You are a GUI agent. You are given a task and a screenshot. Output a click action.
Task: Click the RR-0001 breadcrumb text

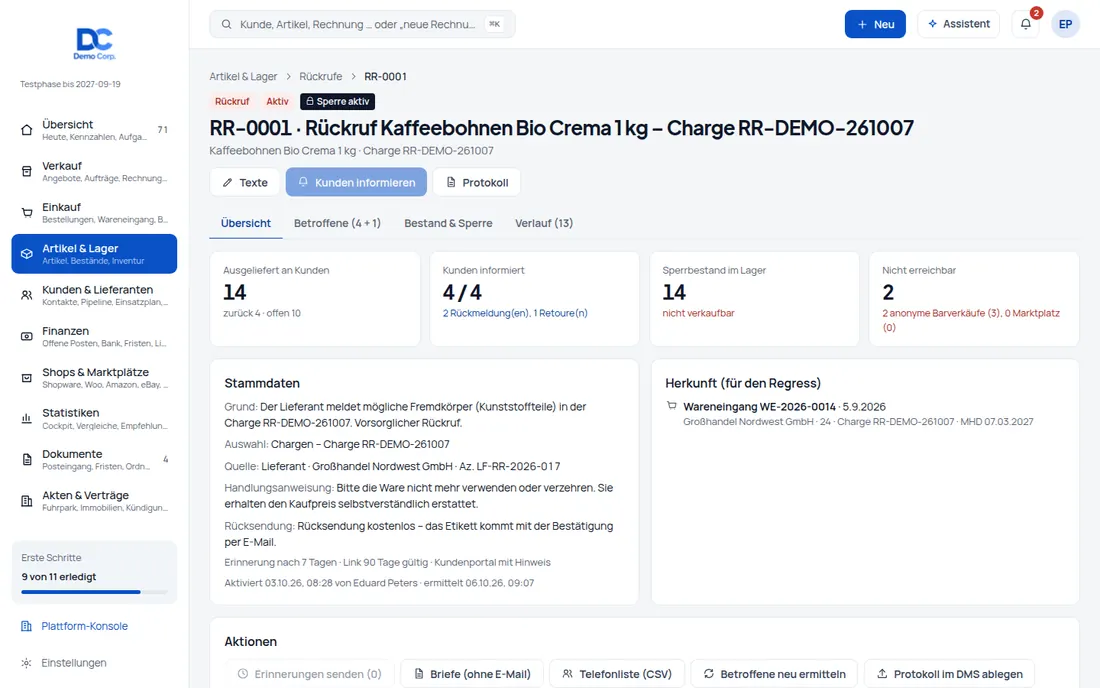[385, 76]
